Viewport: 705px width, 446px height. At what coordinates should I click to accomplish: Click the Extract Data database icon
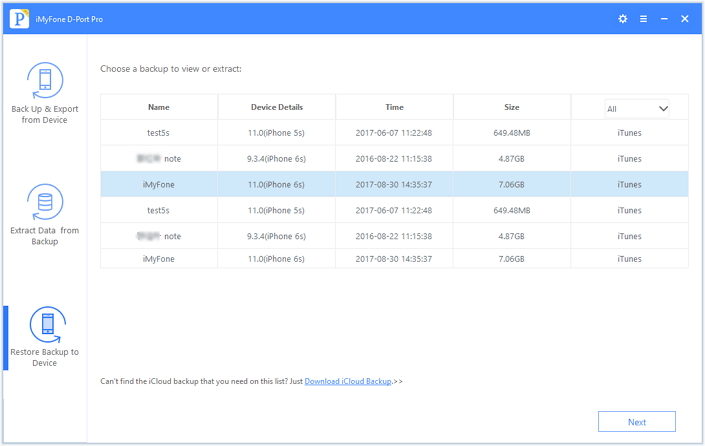click(x=45, y=202)
